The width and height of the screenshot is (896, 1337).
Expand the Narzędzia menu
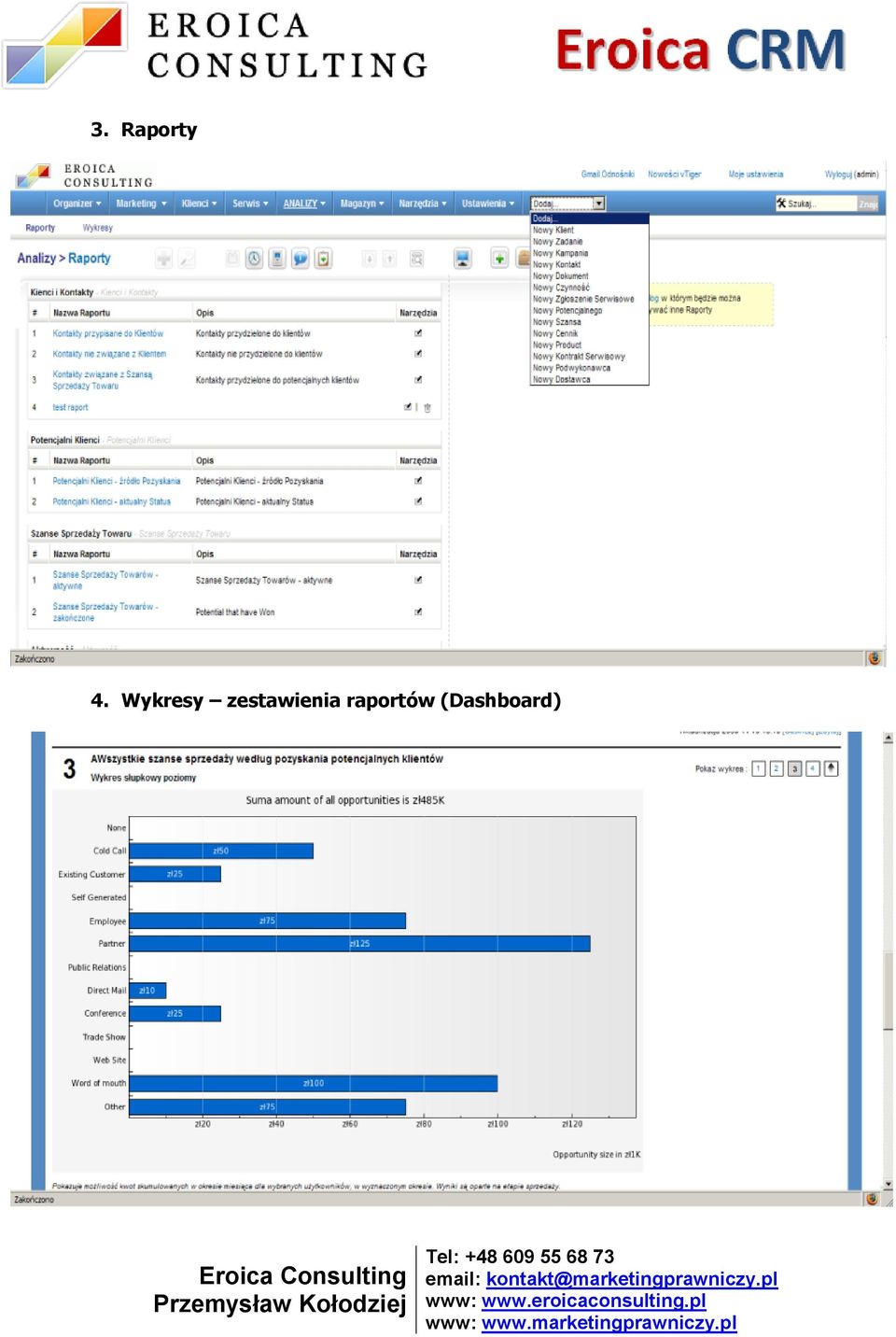(423, 204)
